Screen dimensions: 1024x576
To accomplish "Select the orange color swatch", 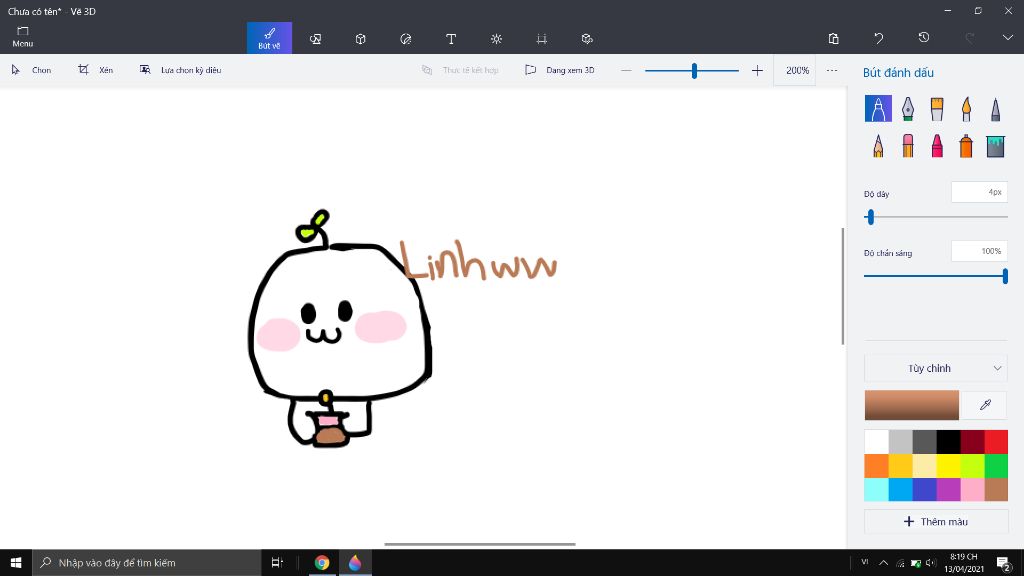I will (x=876, y=466).
